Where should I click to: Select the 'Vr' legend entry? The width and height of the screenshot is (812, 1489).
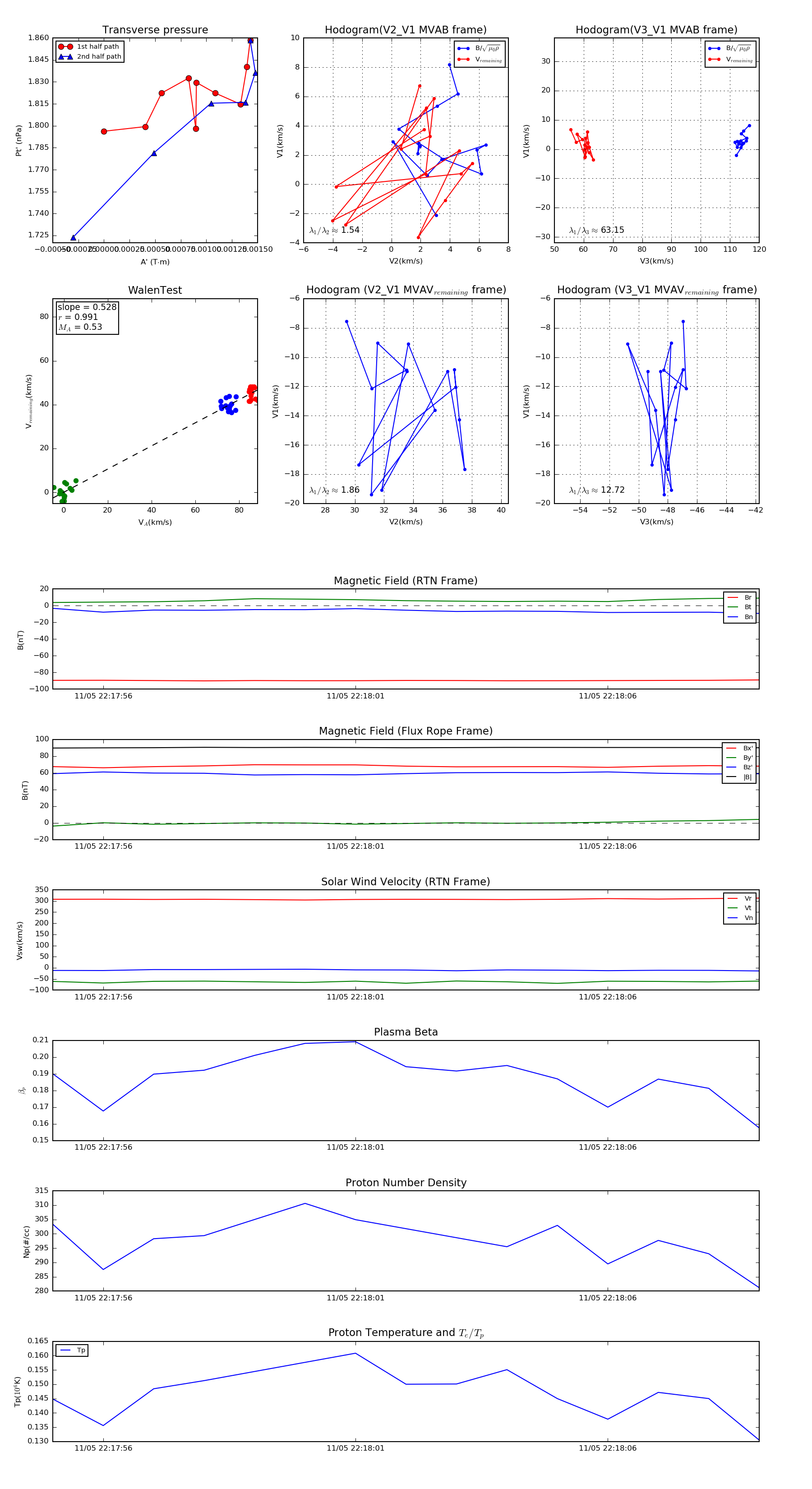740,898
